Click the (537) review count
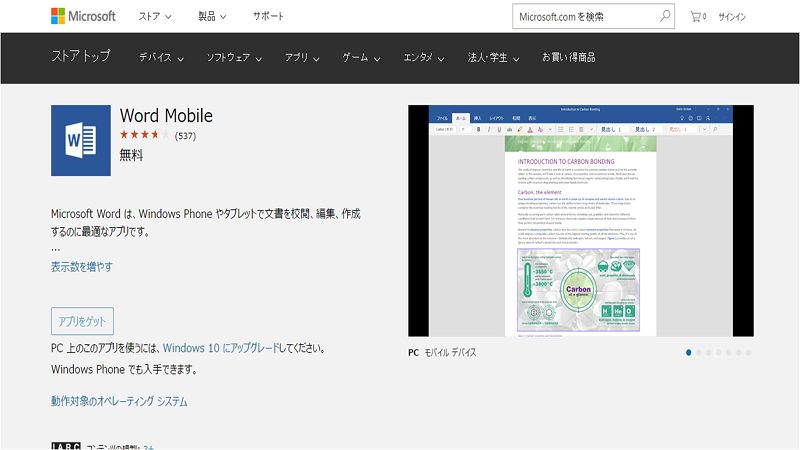The width and height of the screenshot is (800, 450). point(185,136)
